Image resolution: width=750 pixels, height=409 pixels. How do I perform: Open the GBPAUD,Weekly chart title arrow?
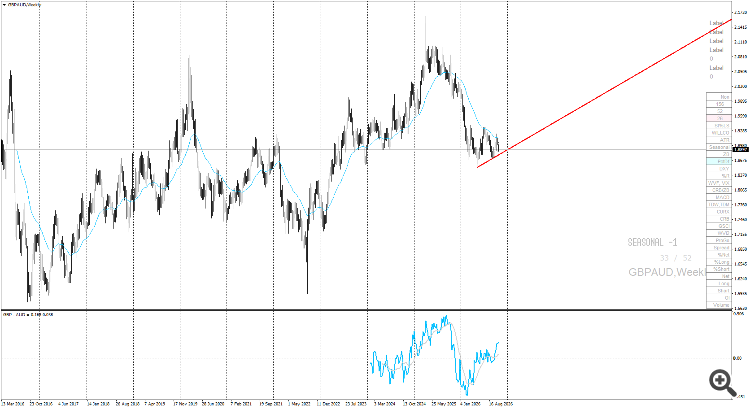(4, 4)
